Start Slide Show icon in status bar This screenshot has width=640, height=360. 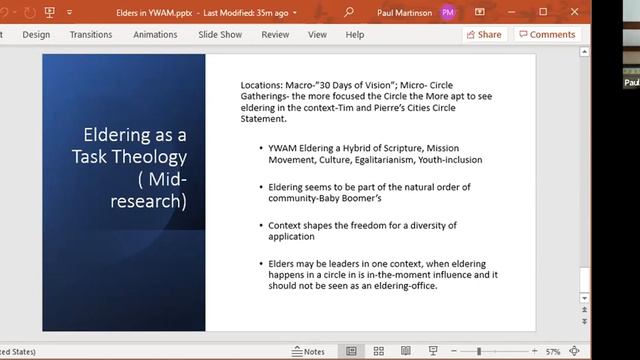tap(433, 351)
